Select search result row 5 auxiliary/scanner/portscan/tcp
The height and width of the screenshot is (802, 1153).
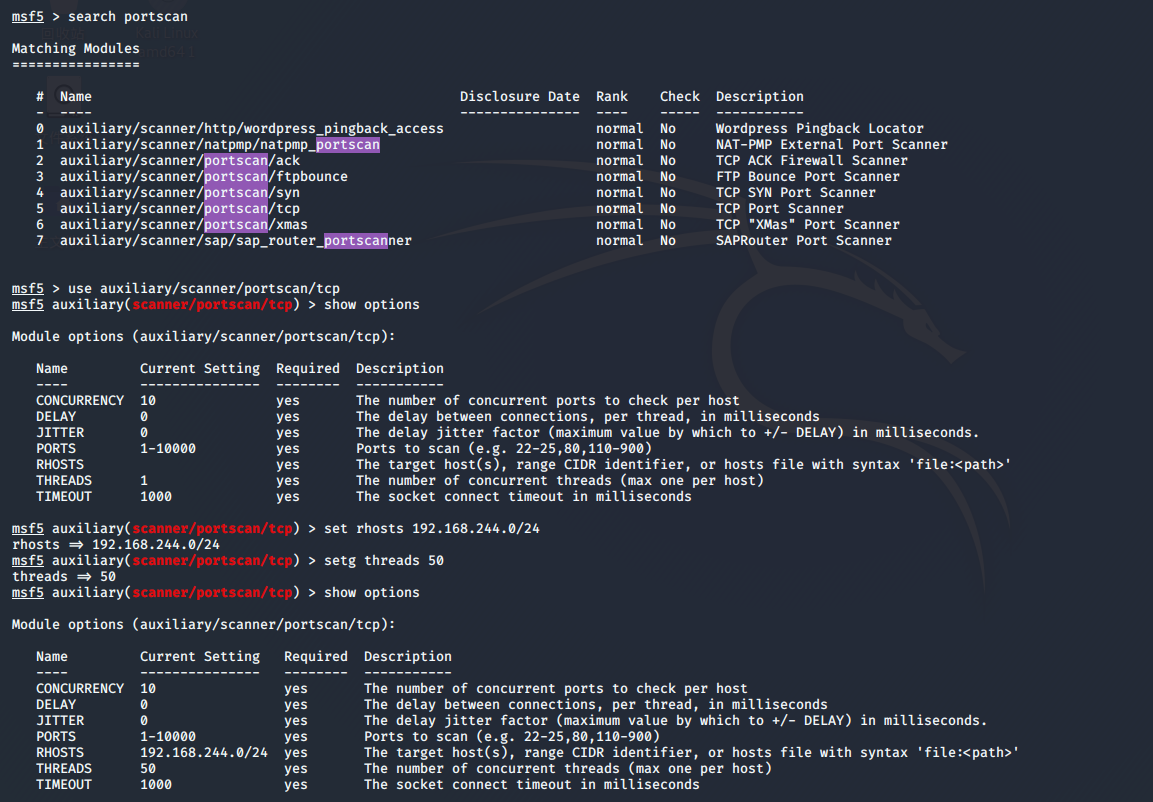[180, 209]
